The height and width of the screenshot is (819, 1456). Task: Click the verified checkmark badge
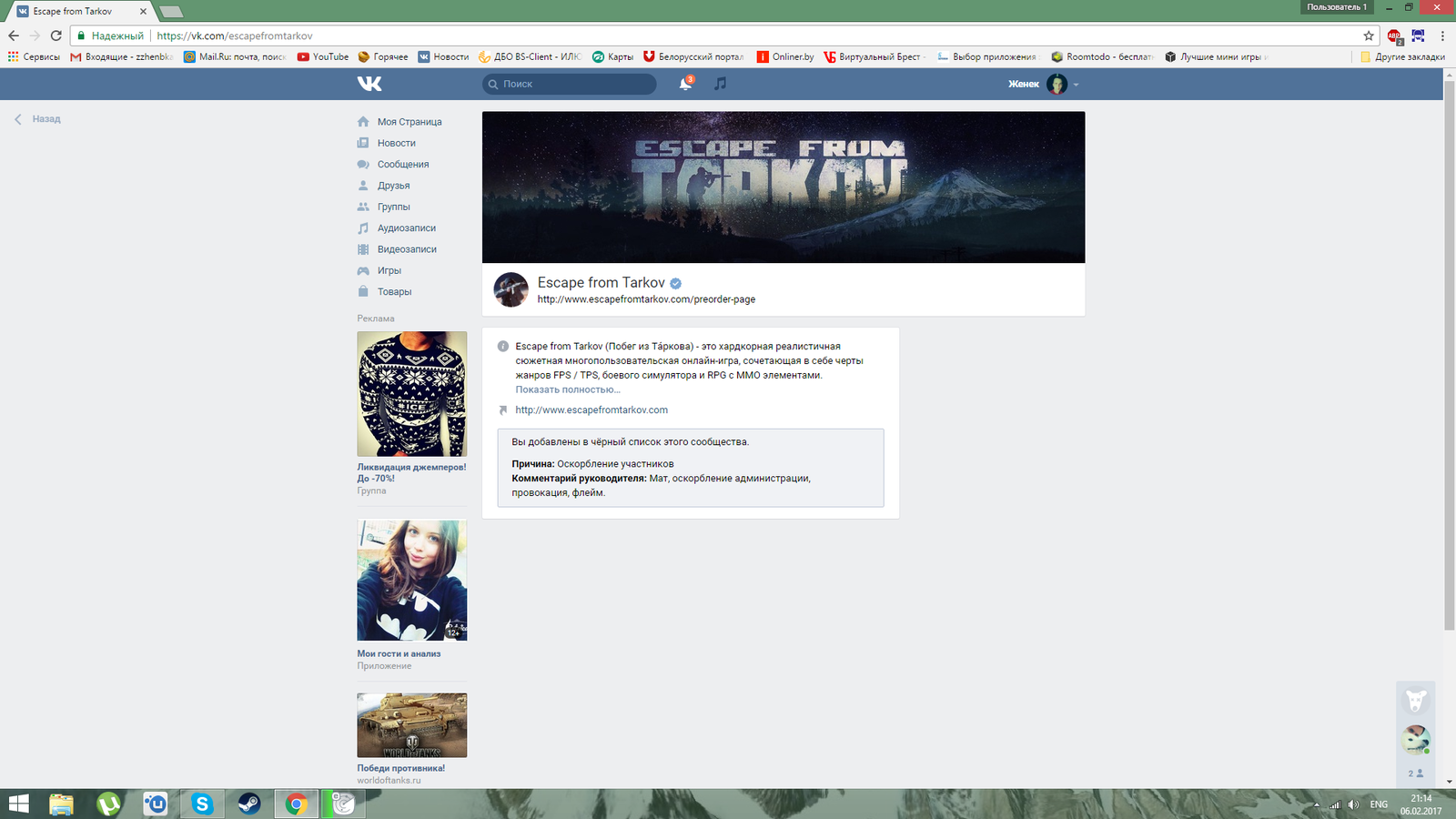tap(675, 283)
